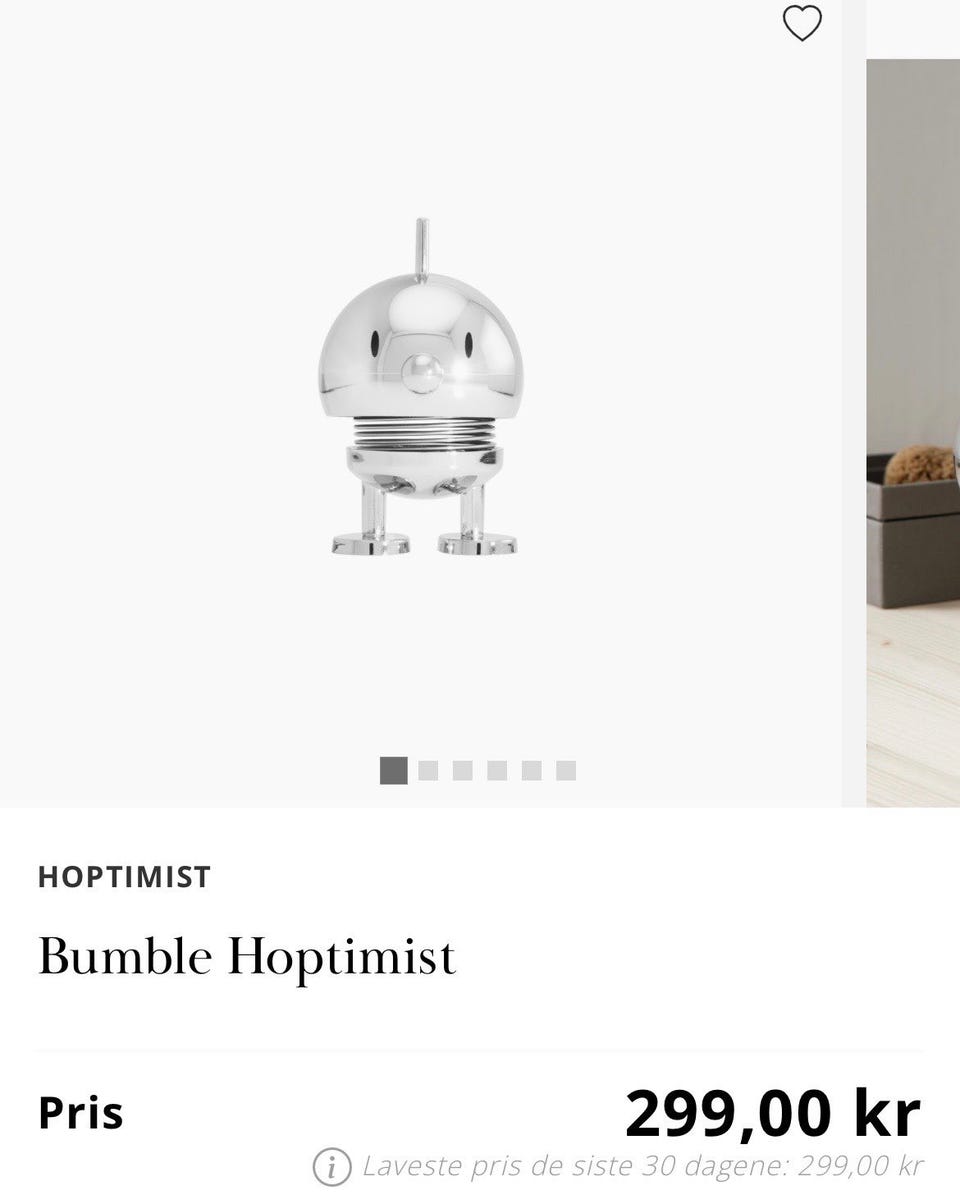Viewport: 960px width, 1204px height.
Task: Open the chrome Hoptimist figure product image
Action: coord(424,388)
